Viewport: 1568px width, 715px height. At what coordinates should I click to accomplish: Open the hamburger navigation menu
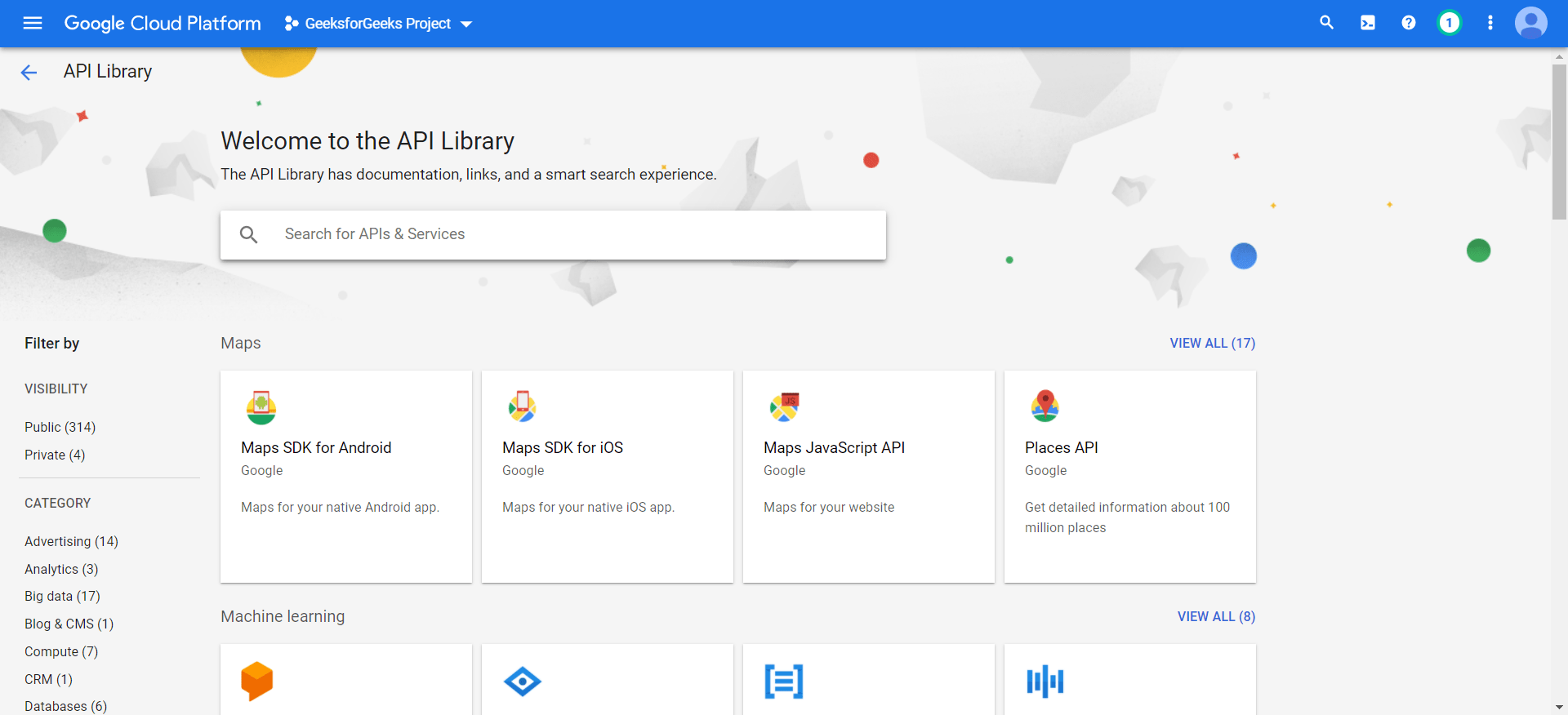33,23
